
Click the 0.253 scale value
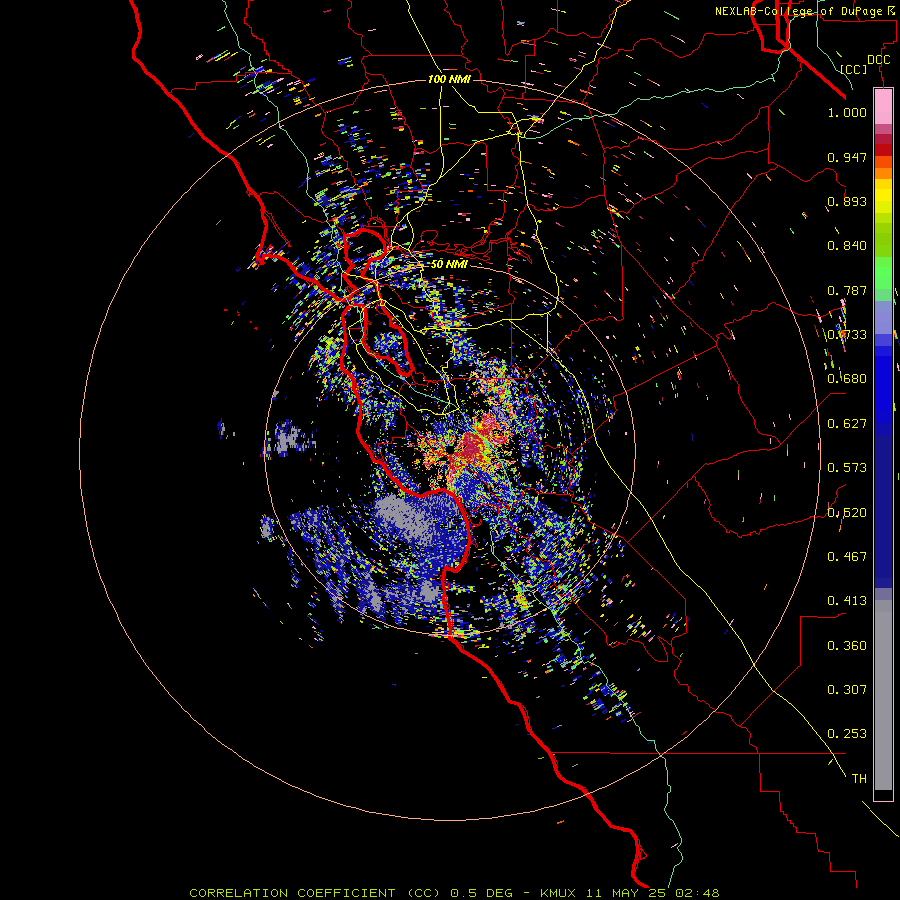tap(847, 734)
